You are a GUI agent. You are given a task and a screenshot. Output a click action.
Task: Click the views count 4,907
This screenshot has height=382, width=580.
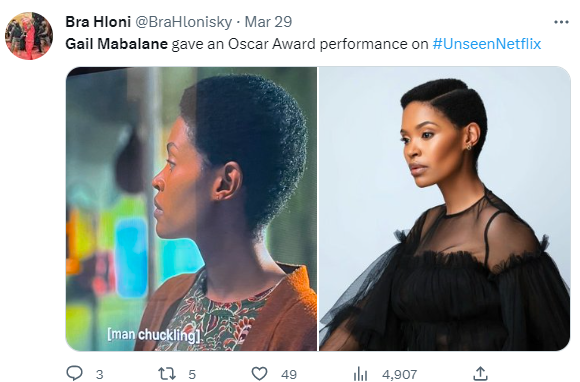click(x=399, y=375)
